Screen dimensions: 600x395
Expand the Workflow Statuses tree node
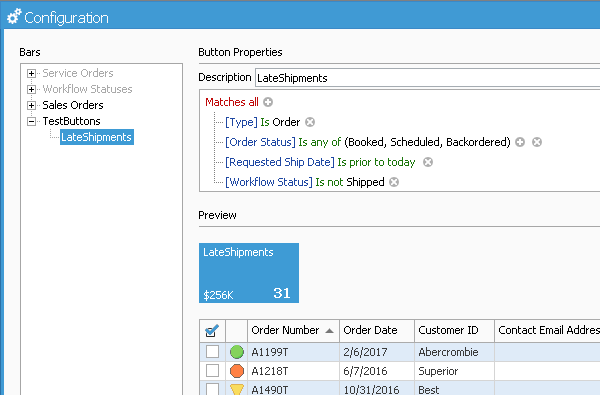coord(31,89)
